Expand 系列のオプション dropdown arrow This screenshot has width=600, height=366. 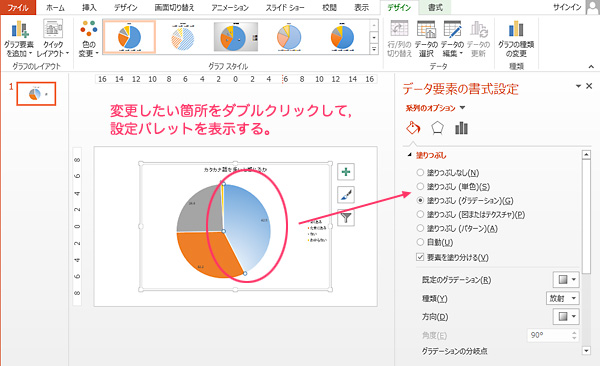tap(462, 108)
